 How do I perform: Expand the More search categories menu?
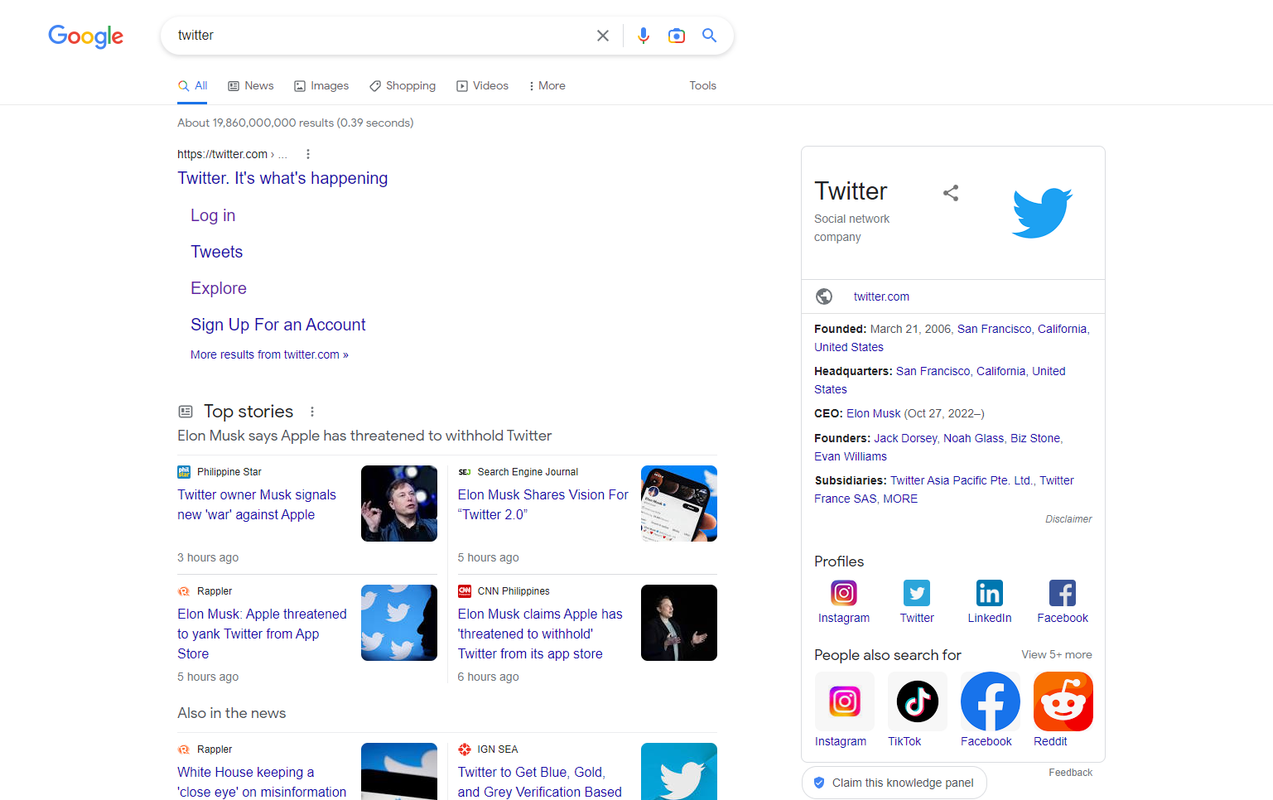pyautogui.click(x=547, y=86)
